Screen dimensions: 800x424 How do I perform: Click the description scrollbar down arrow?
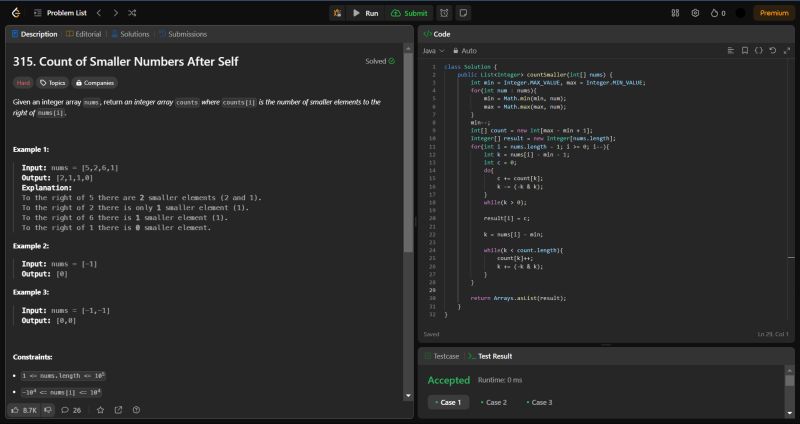[x=408, y=395]
